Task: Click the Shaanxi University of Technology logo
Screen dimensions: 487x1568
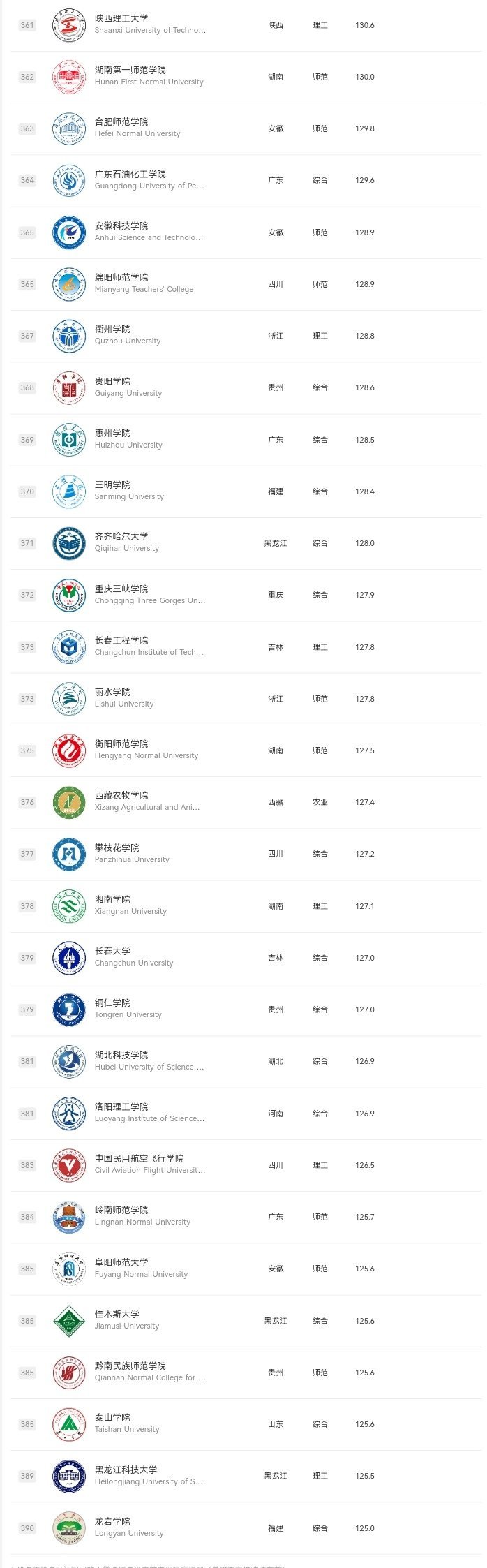Action: pos(69,26)
